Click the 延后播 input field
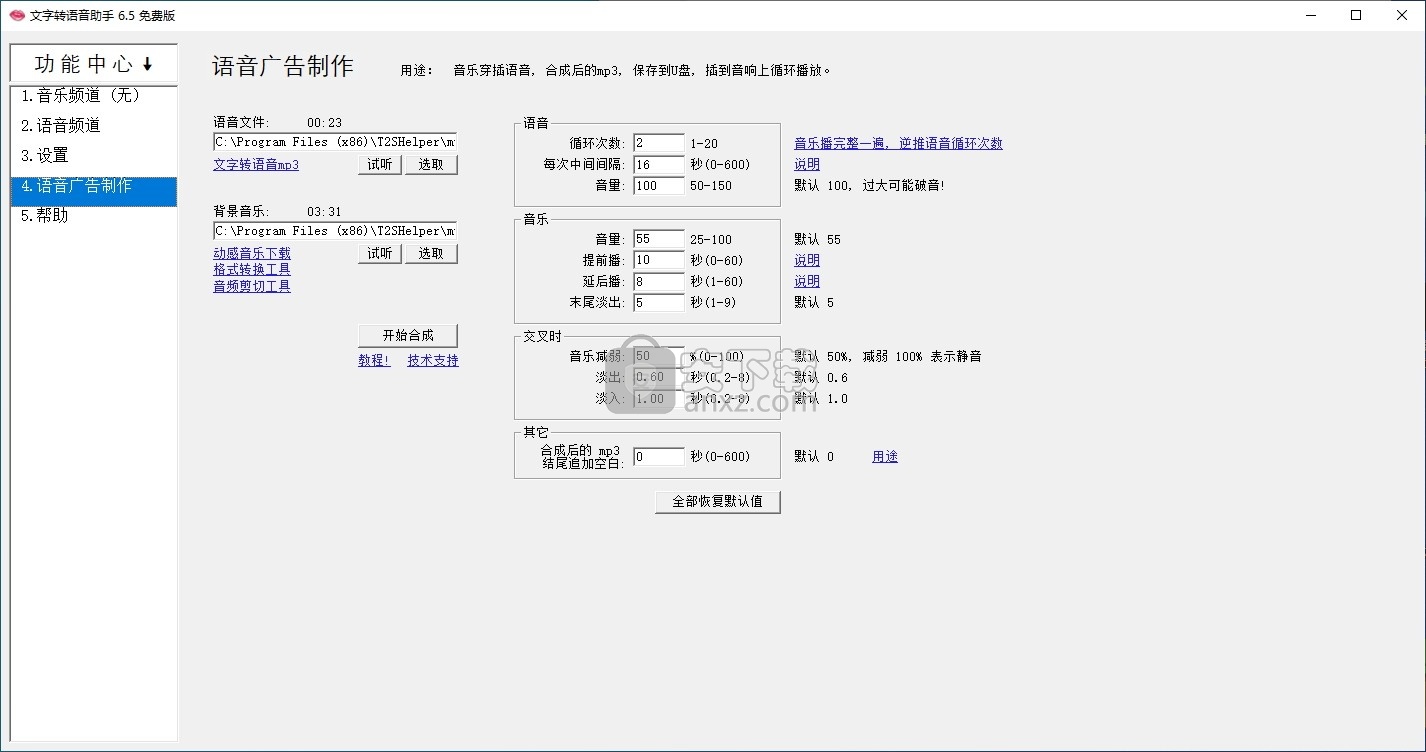The image size is (1426, 752). coord(659,281)
